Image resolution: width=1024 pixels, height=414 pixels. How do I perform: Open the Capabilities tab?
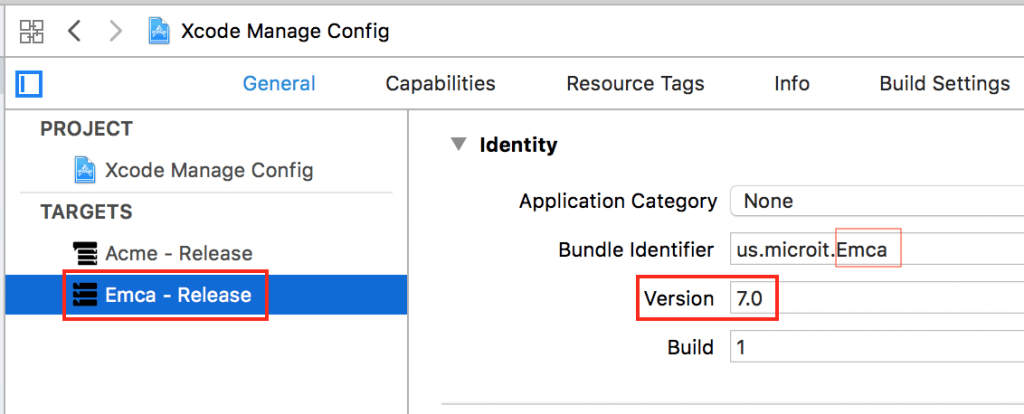click(440, 84)
